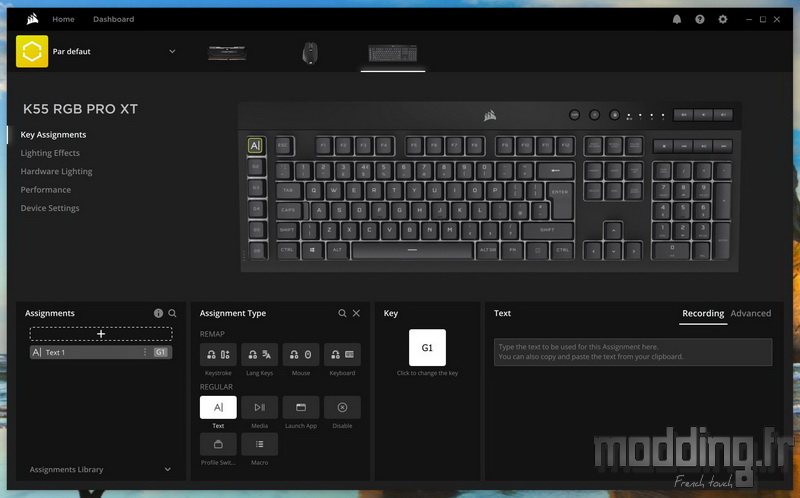This screenshot has width=800, height=498.
Task: Click the G1 badge on Text 1
Action: (x=160, y=352)
